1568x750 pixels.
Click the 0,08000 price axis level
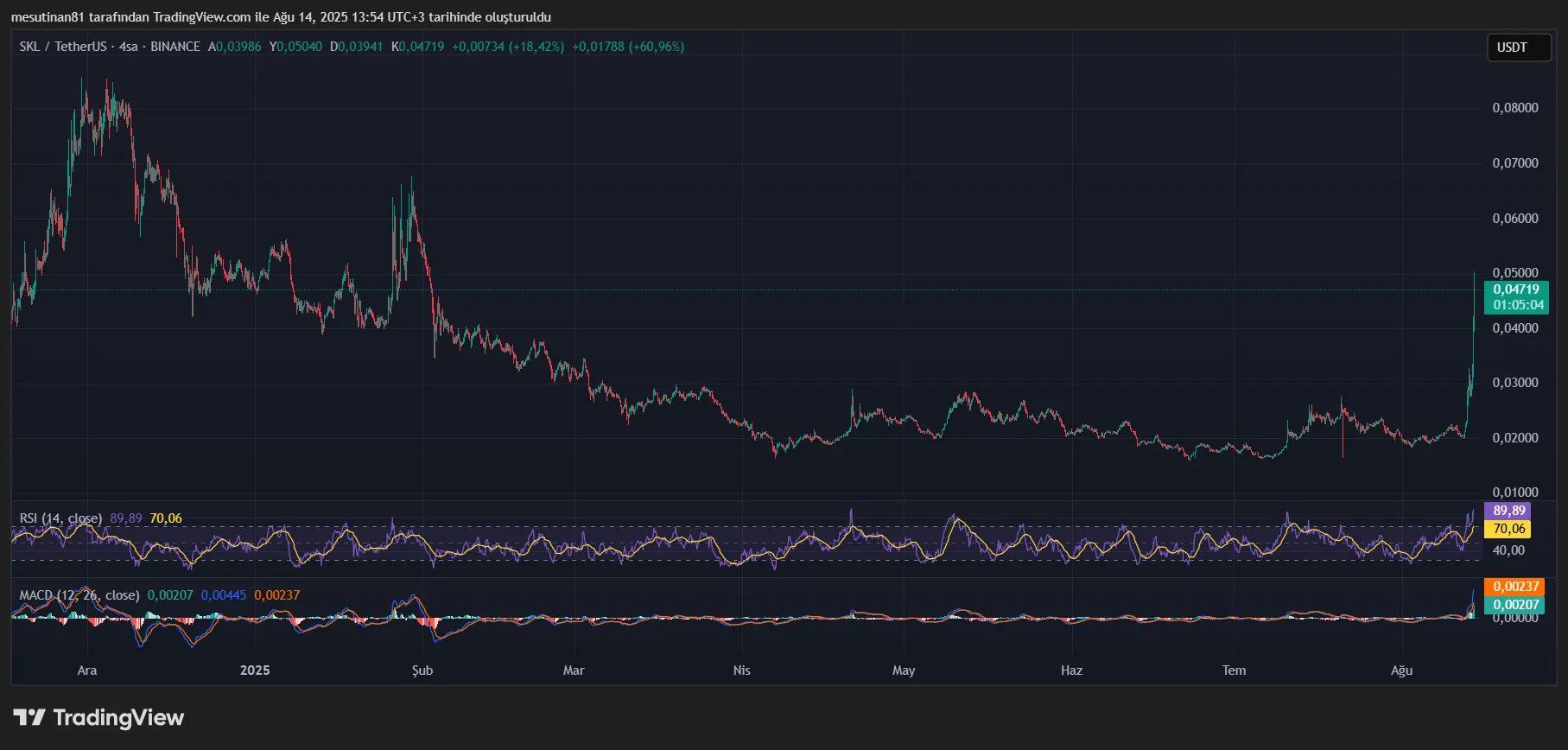click(1515, 108)
